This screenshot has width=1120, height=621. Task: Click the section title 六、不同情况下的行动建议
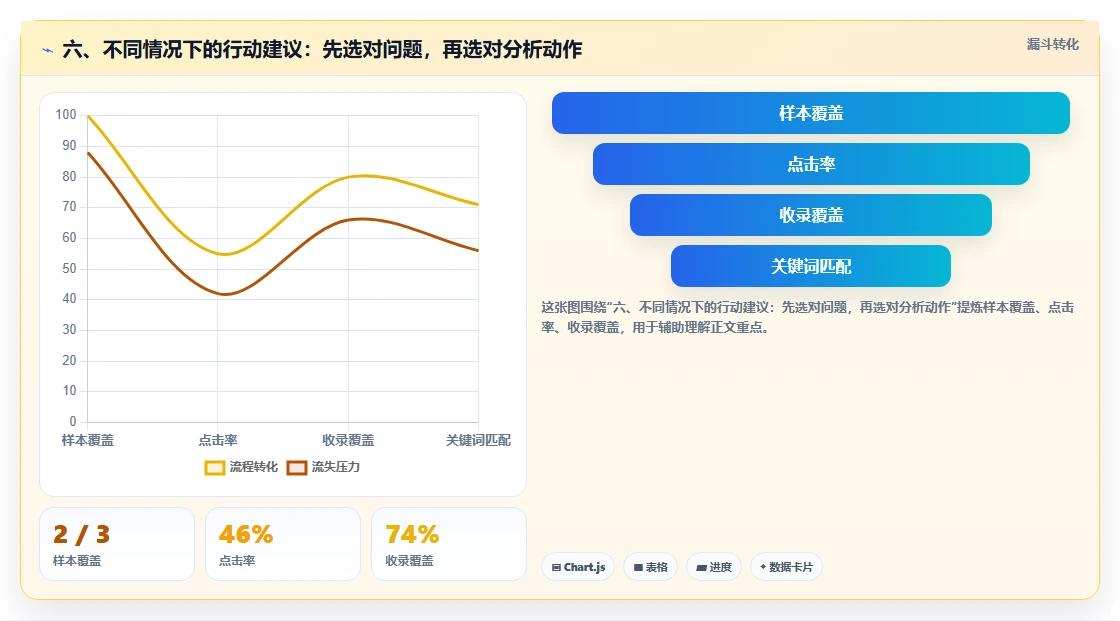point(322,49)
